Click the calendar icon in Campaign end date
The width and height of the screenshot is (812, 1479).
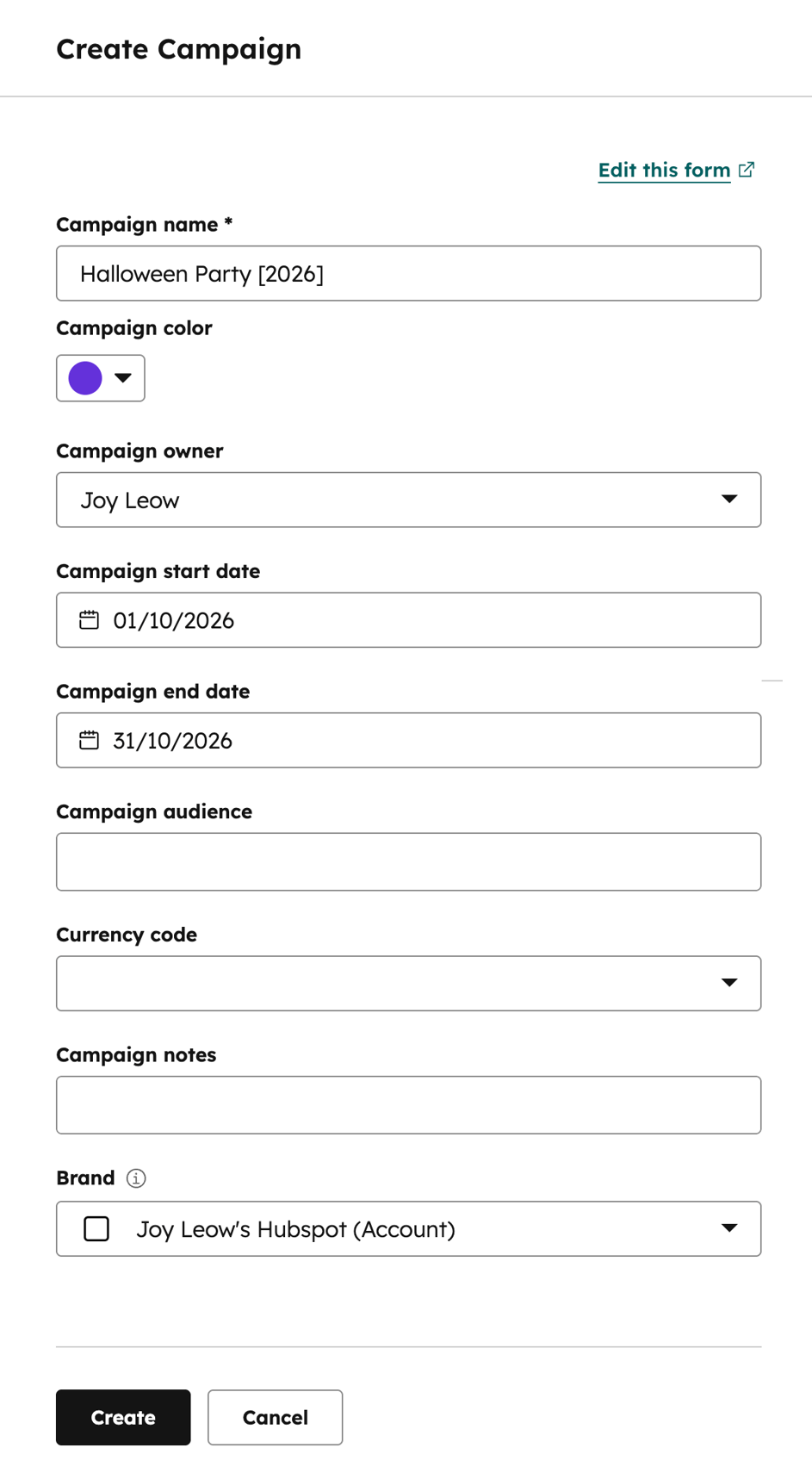[x=89, y=740]
